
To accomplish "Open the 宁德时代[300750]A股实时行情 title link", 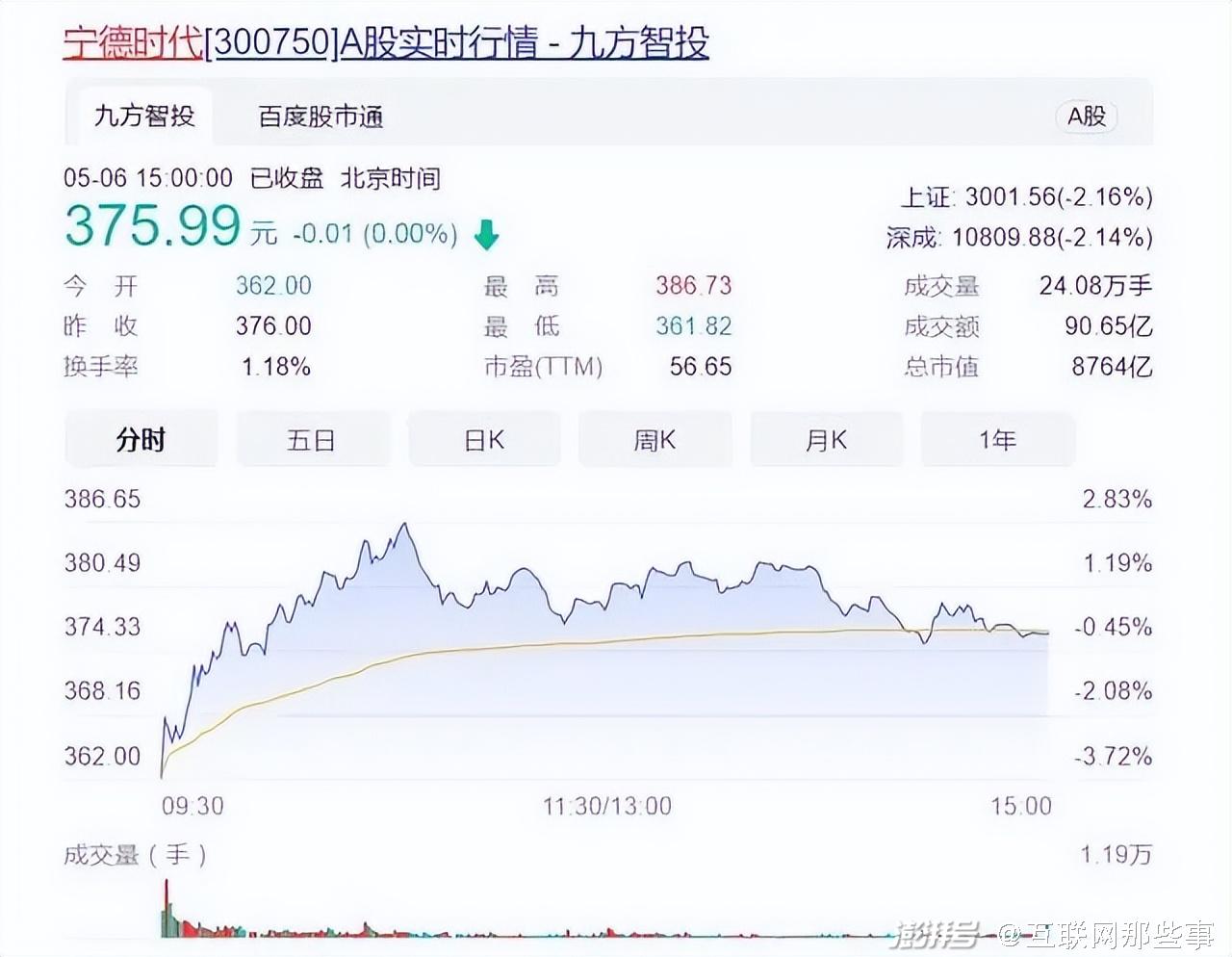I will pos(386,43).
